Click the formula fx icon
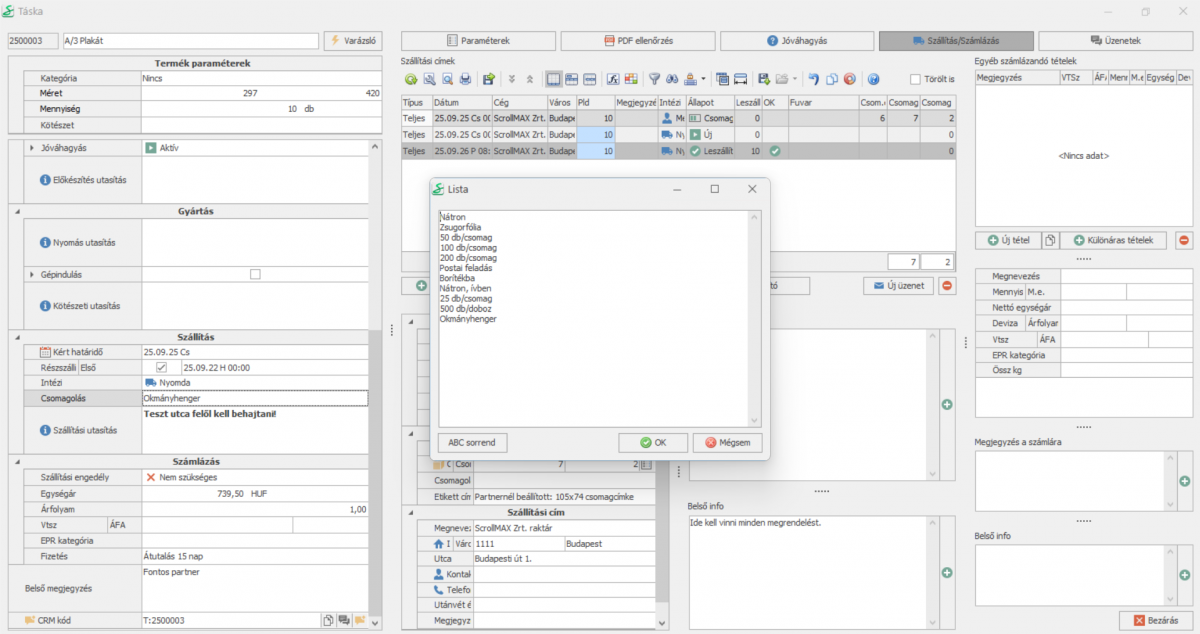This screenshot has width=1200, height=634. [x=613, y=79]
